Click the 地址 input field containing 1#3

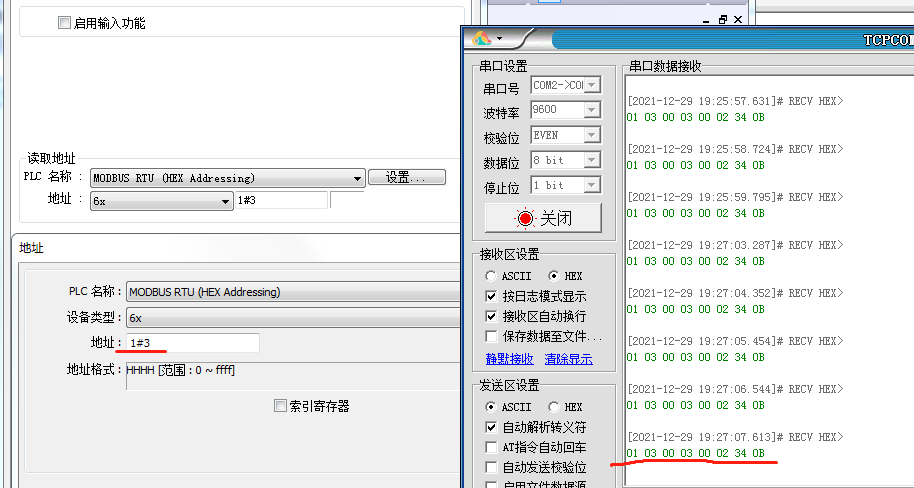[x=192, y=343]
